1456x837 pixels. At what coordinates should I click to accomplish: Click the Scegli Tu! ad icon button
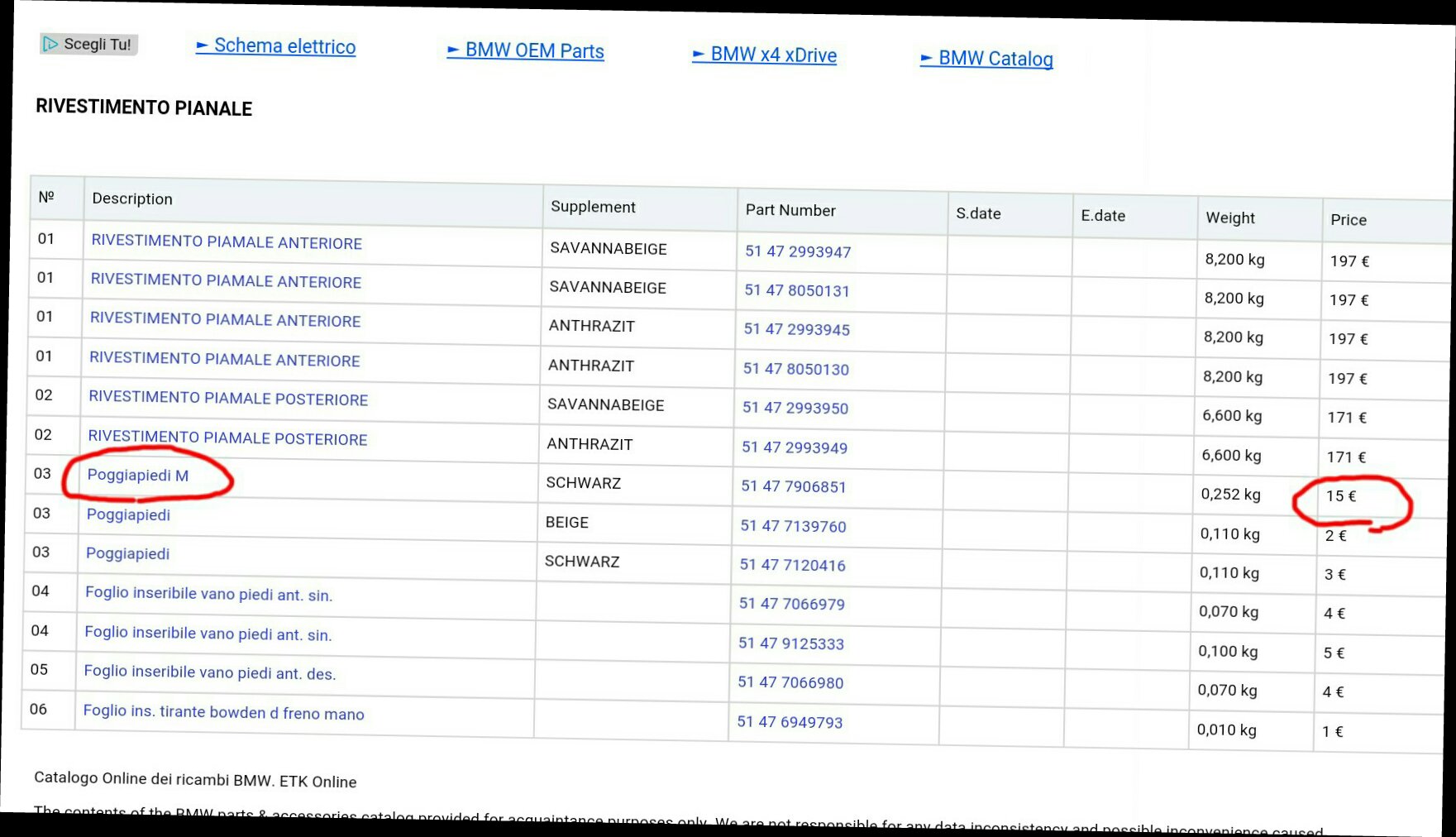click(88, 44)
